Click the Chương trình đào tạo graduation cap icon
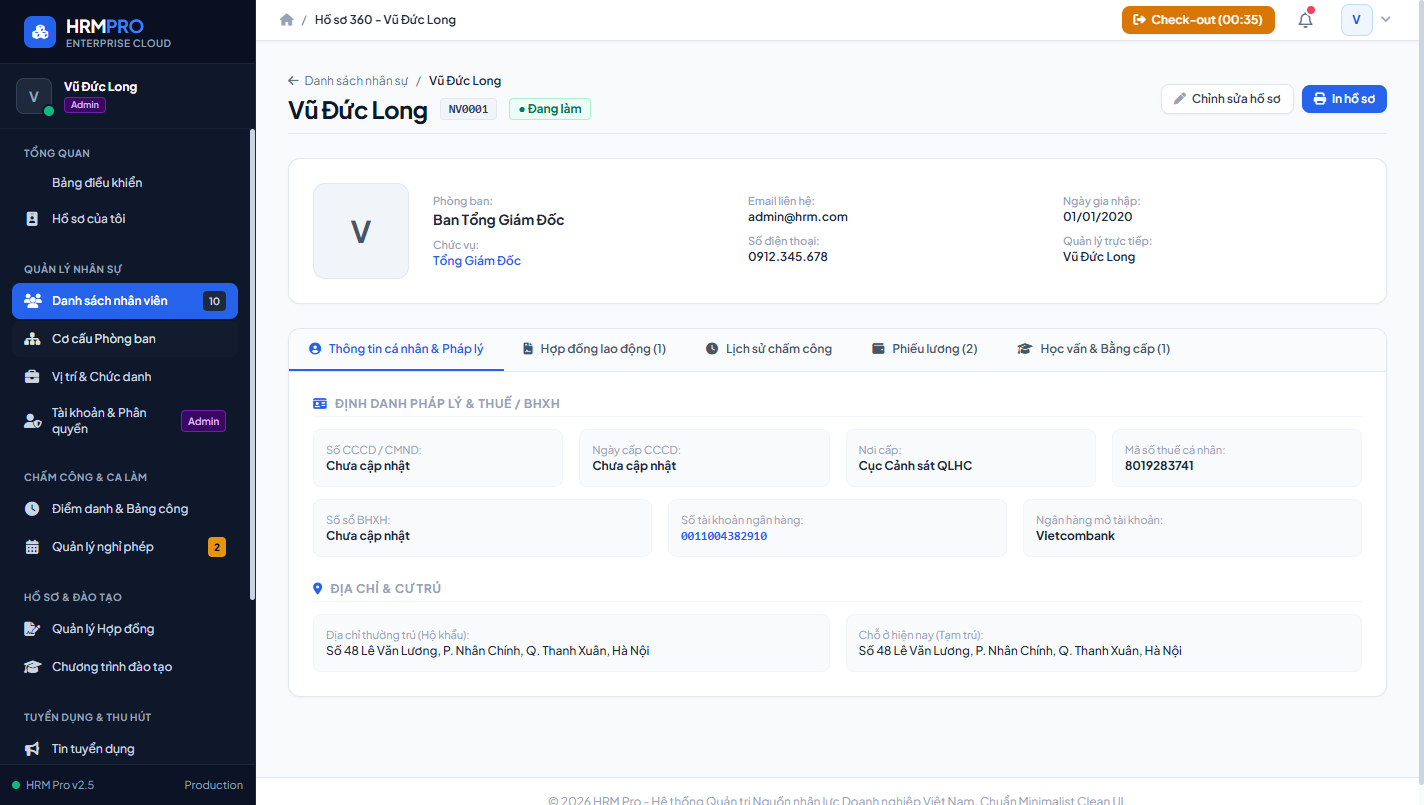 [32, 667]
